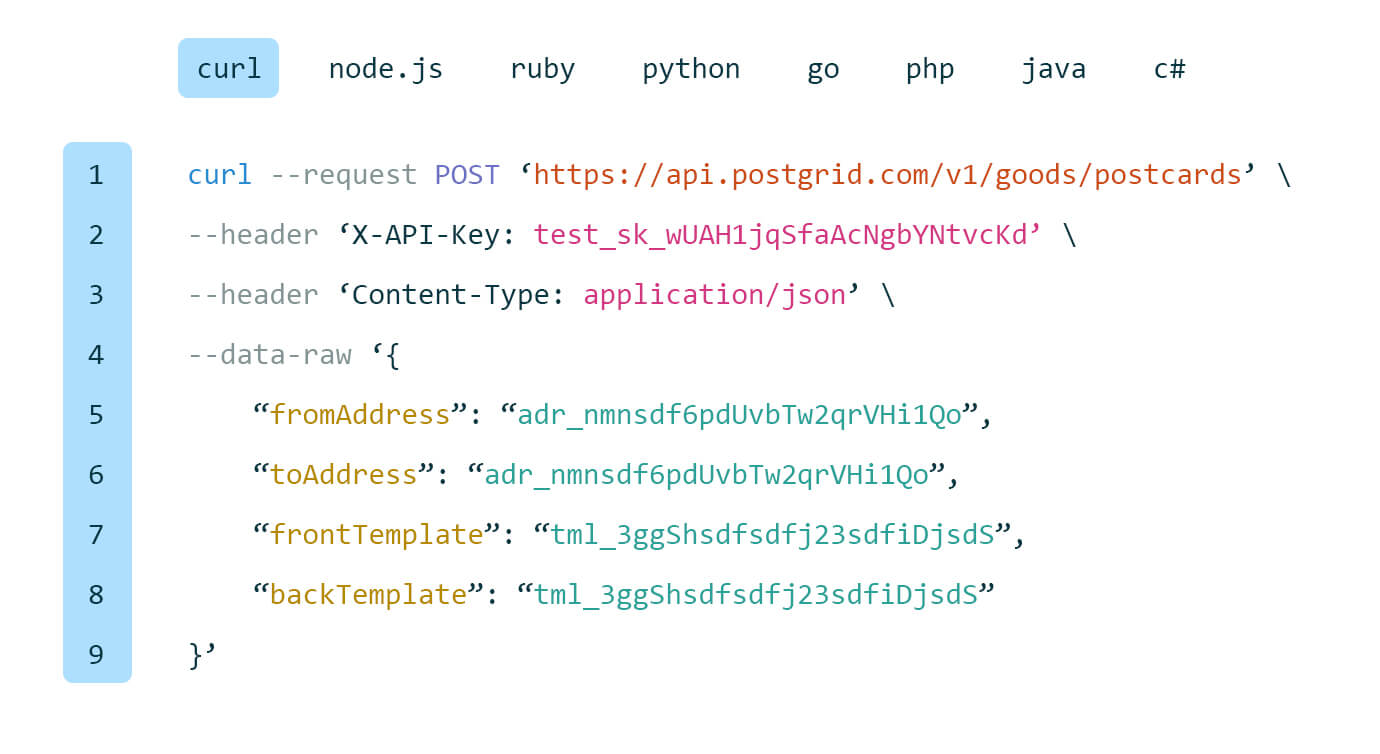This screenshot has width=1380, height=754.
Task: Show the c# code example
Action: [x=1169, y=69]
